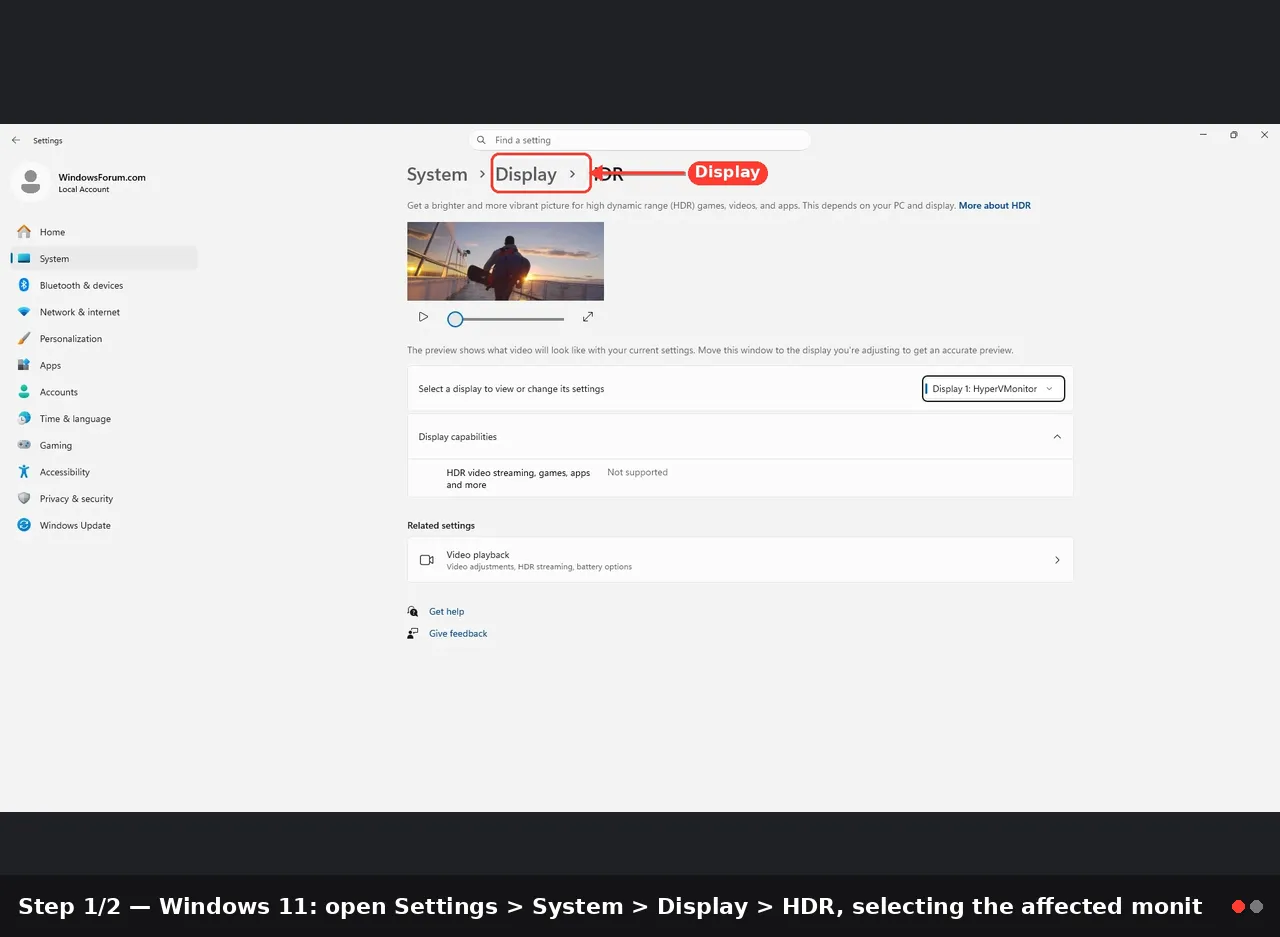1280x937 pixels.
Task: Choose the Personalization paintbrush icon
Action: coord(24,339)
